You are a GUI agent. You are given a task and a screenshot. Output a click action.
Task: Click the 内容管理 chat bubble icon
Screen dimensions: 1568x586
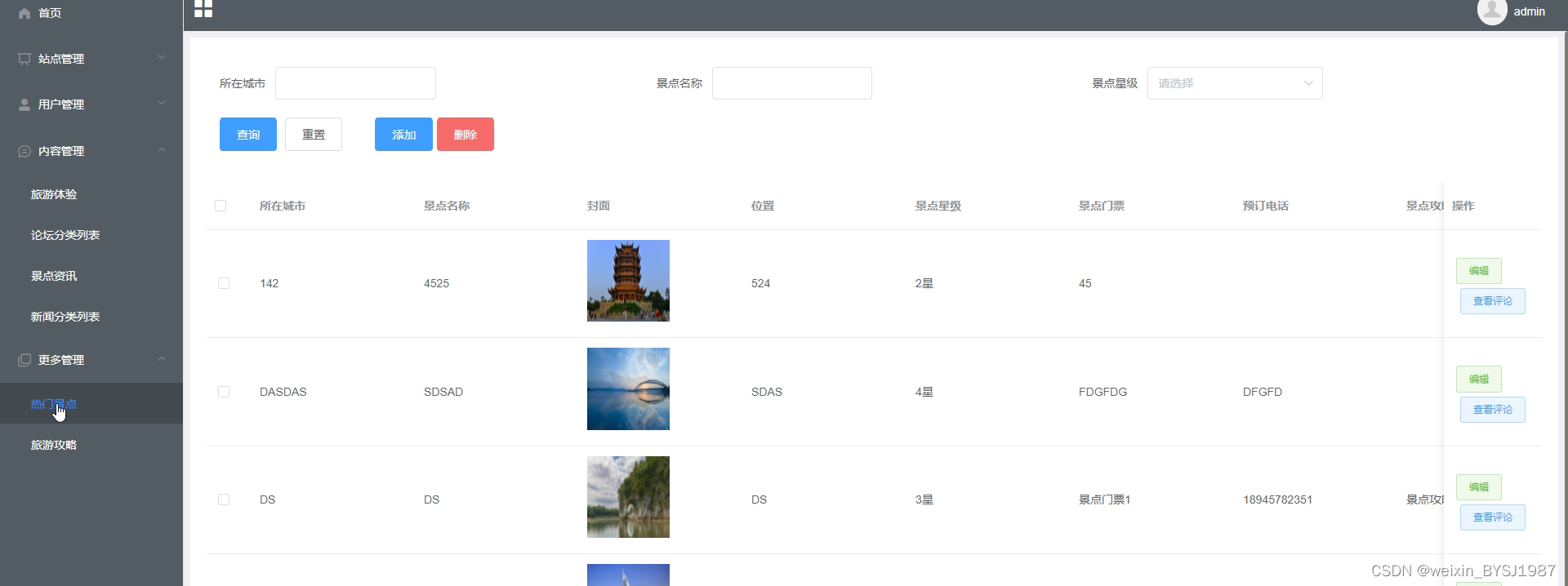(x=24, y=151)
